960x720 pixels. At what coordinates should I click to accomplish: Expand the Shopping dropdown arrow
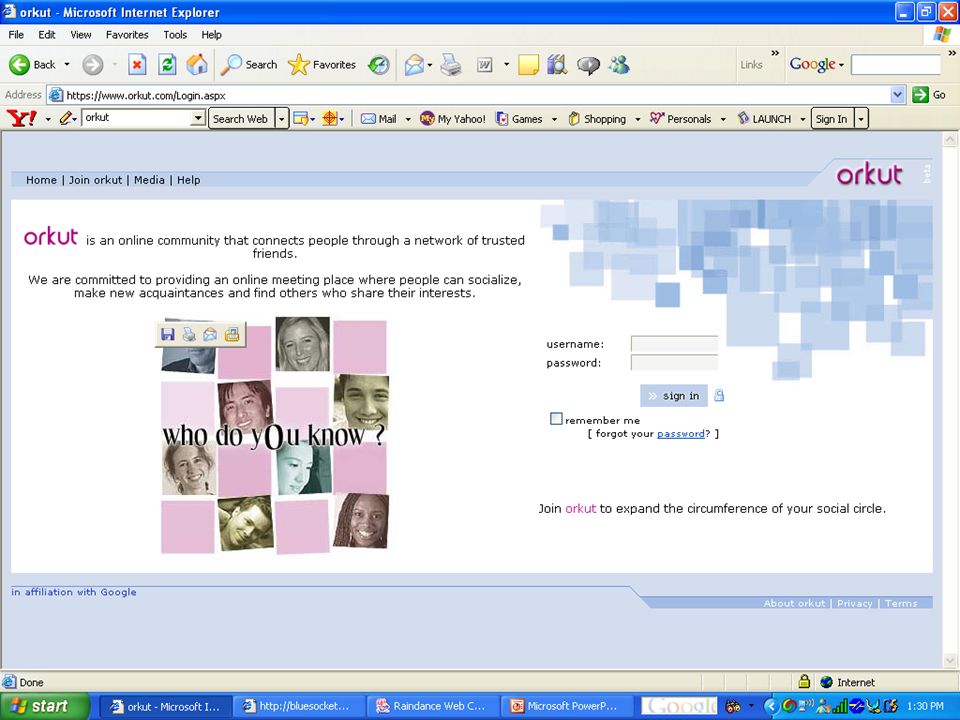click(637, 119)
